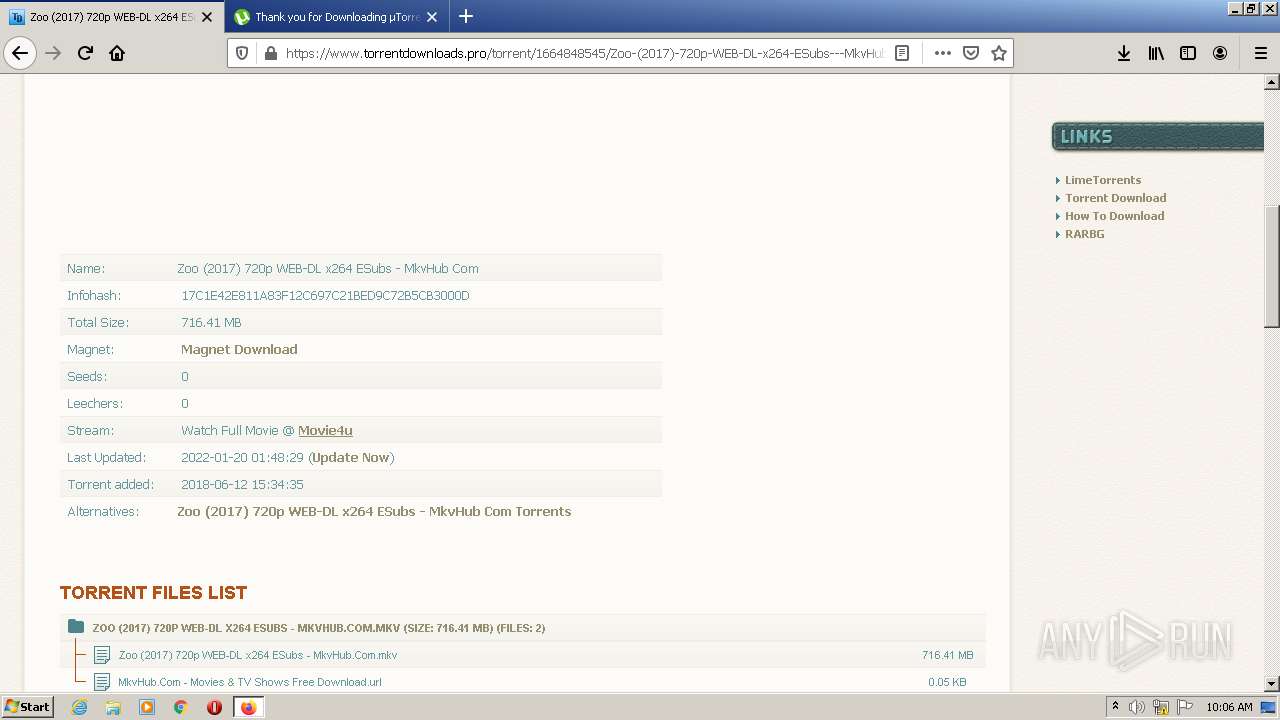The width and height of the screenshot is (1280, 720).
Task: Open tracking protection shield icon
Action: tap(242, 53)
